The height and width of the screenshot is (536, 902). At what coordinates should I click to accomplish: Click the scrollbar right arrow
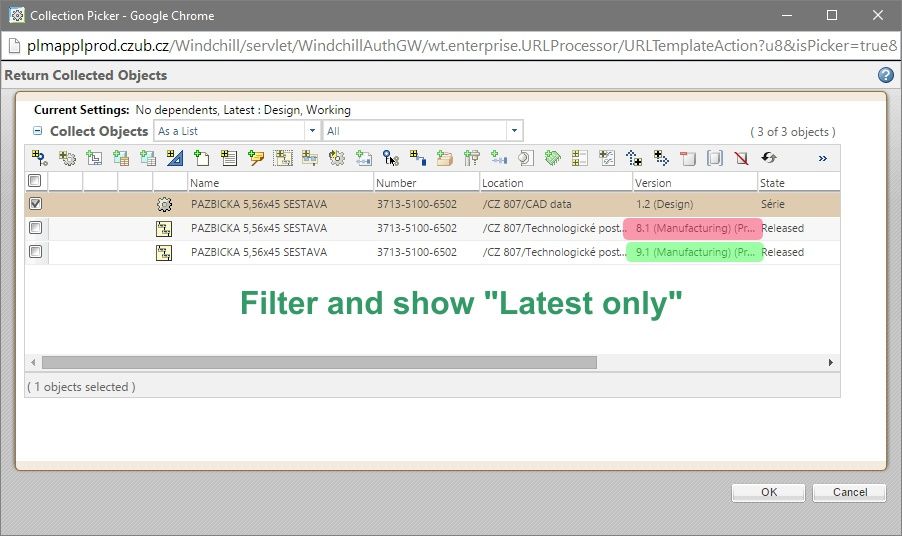click(831, 362)
